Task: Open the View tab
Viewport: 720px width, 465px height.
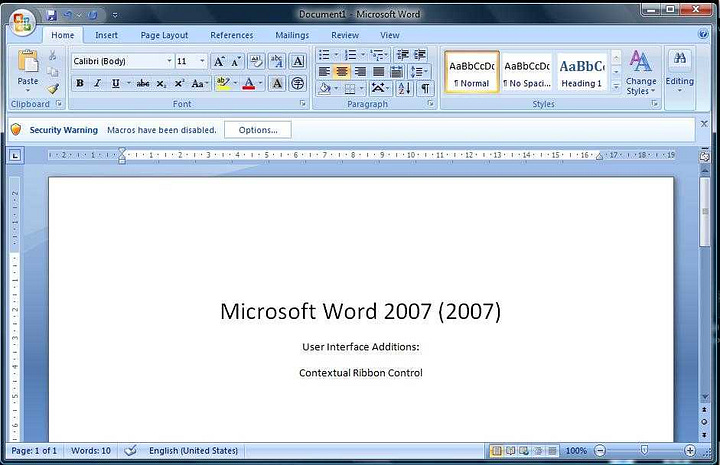Action: 389,35
